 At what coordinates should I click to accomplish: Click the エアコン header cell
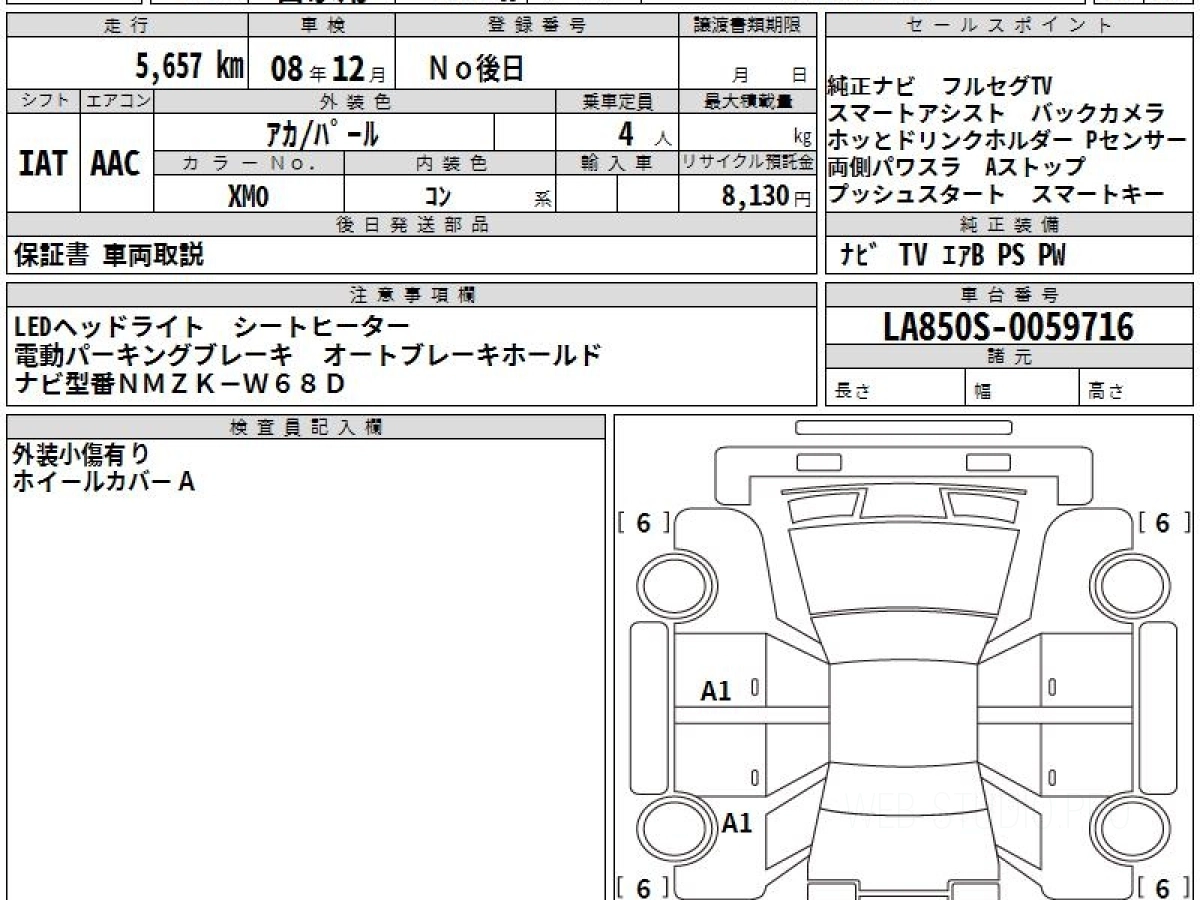(117, 101)
